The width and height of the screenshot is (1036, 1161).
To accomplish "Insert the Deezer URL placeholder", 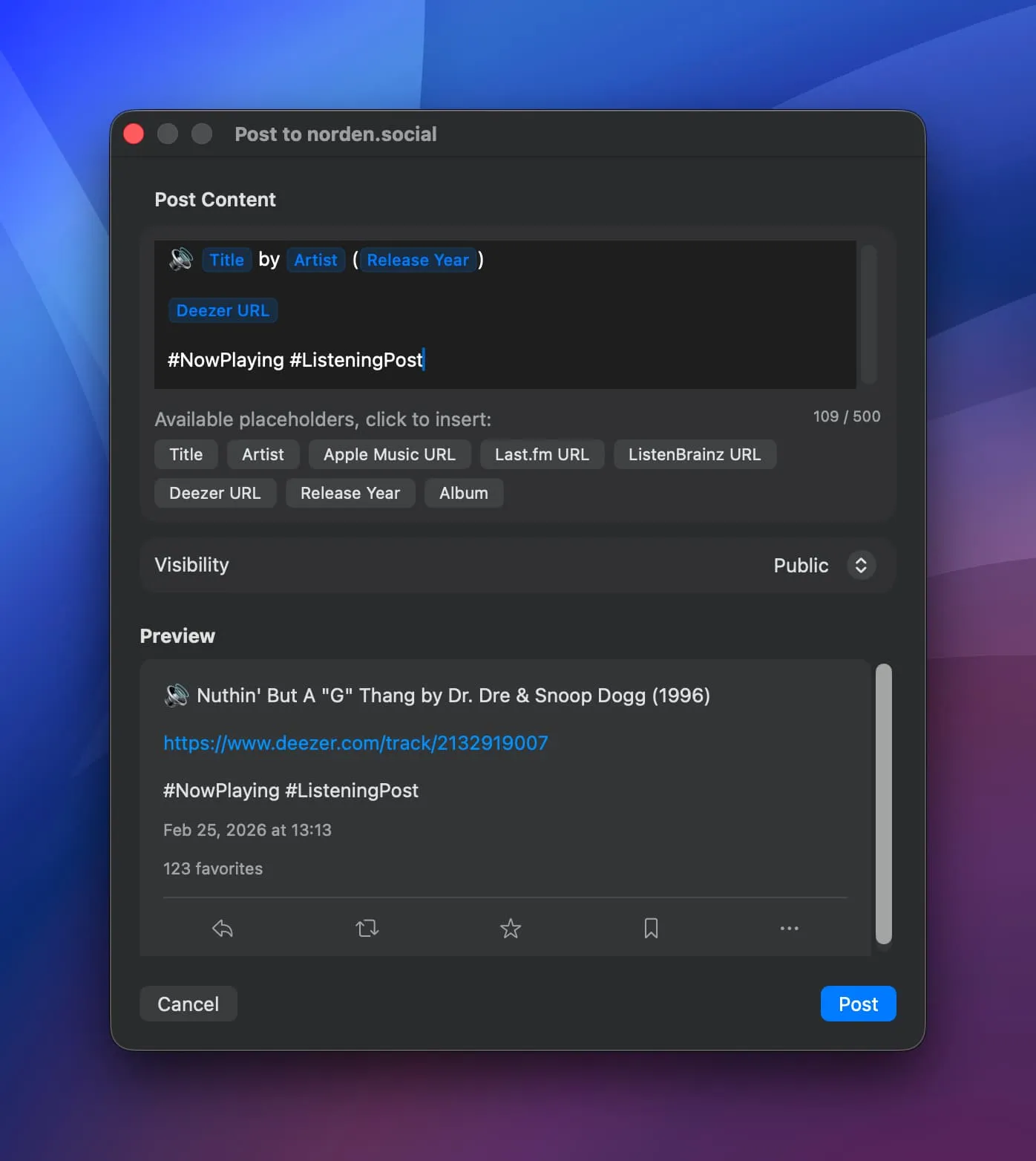I will click(215, 493).
